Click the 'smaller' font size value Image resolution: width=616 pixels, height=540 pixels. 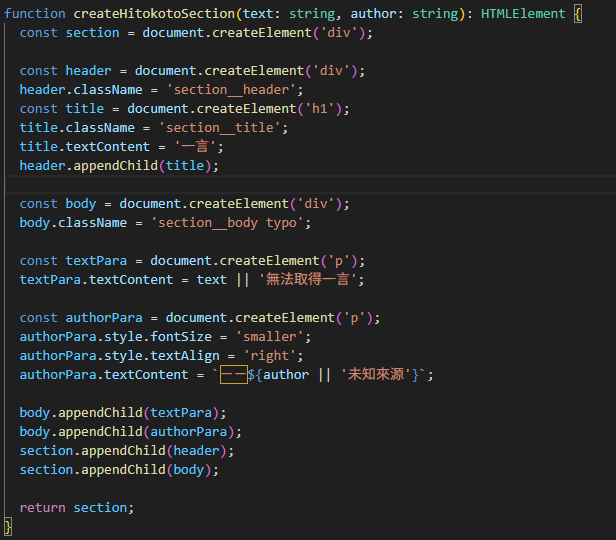(273, 336)
